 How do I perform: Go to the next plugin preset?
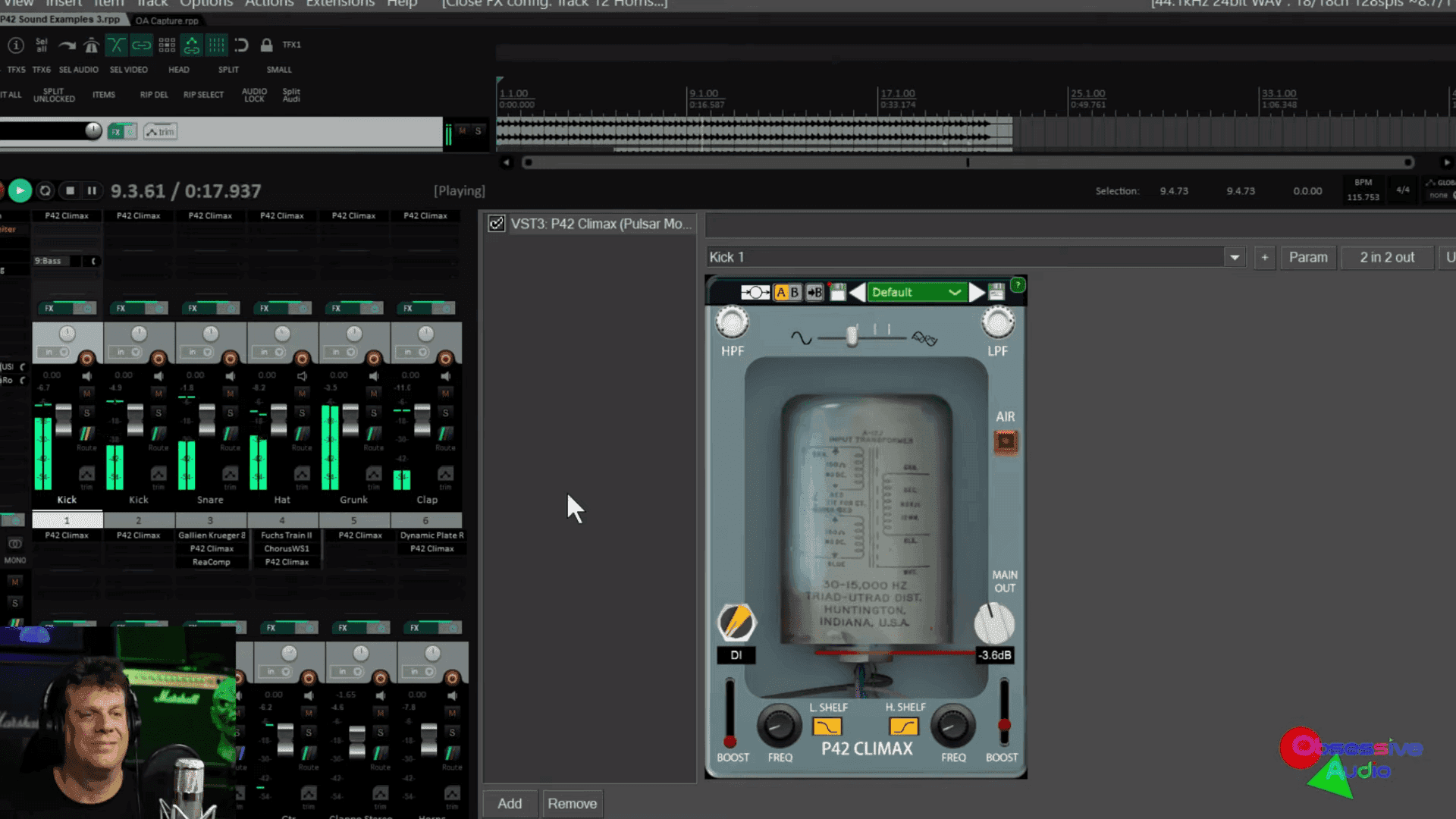(x=977, y=293)
